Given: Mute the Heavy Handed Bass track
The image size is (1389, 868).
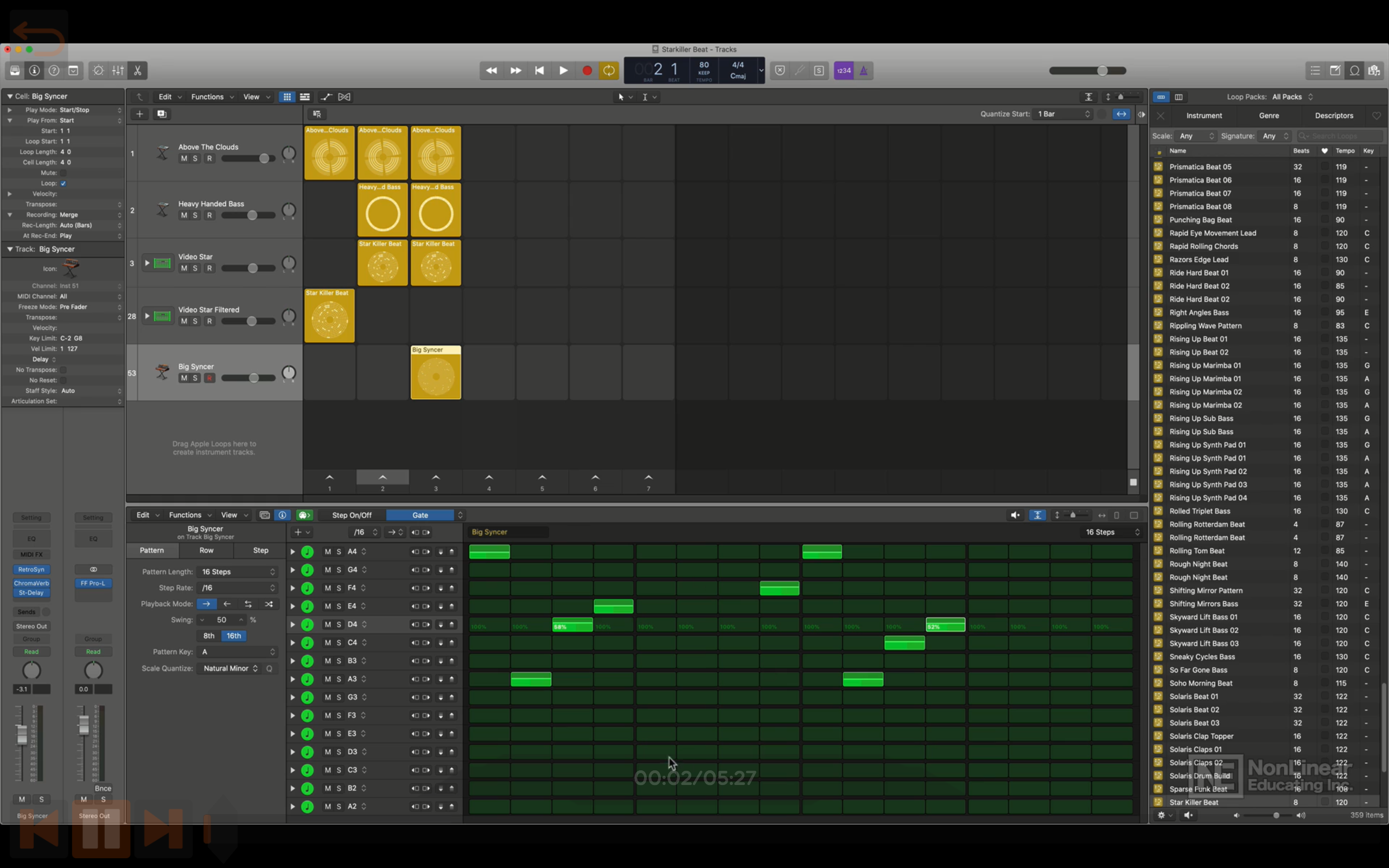Looking at the screenshot, I should coord(184,215).
